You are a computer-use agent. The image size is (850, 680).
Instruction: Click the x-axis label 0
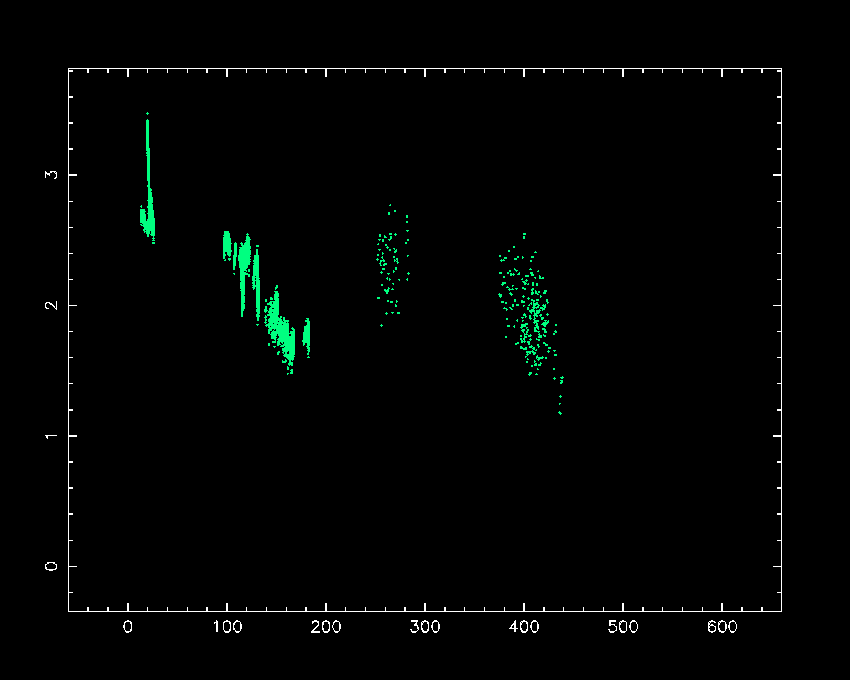(x=128, y=627)
